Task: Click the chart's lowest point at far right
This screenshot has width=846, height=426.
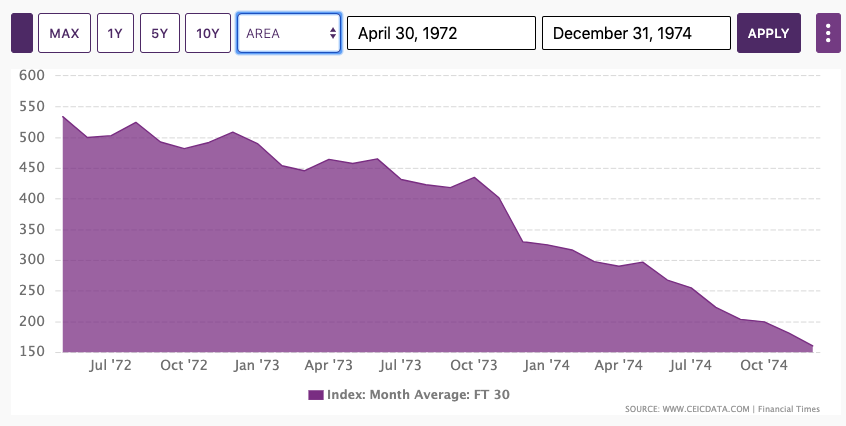Action: point(812,346)
